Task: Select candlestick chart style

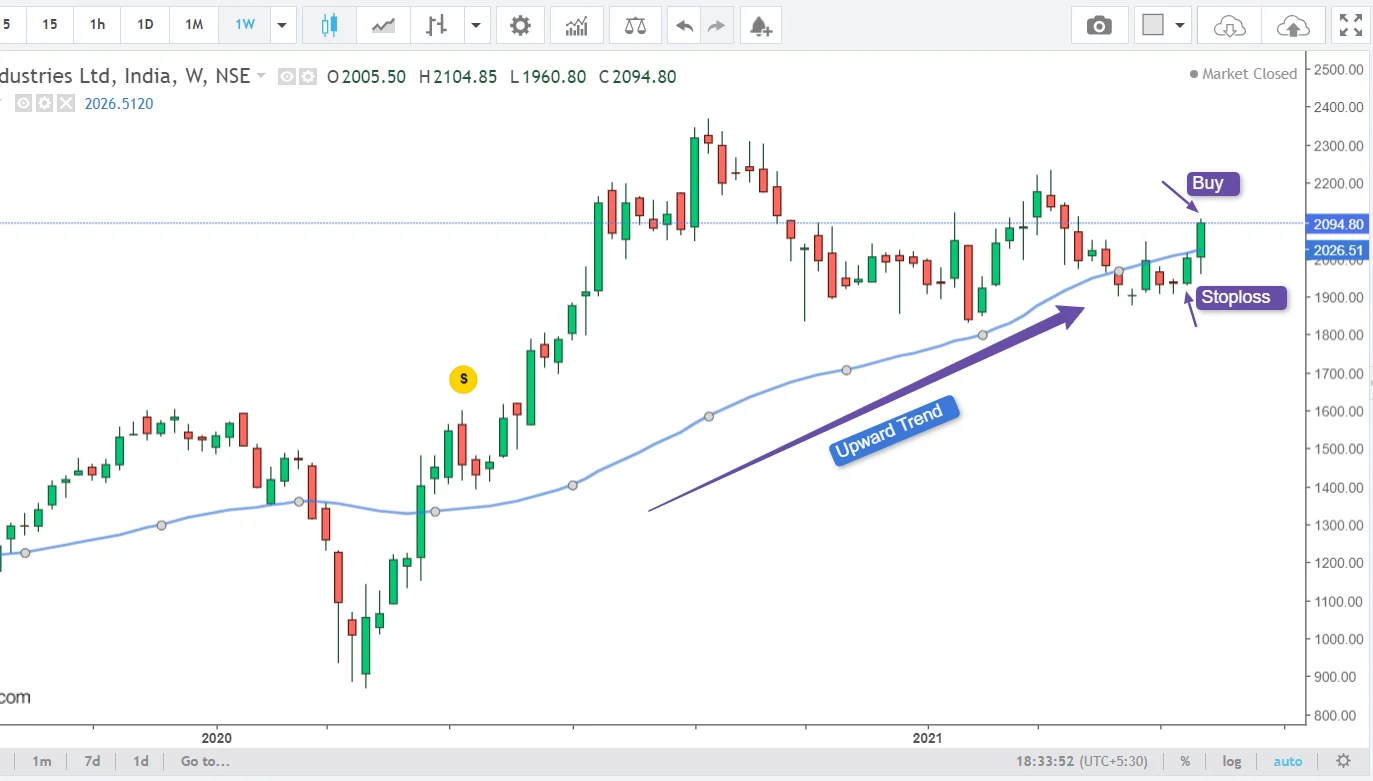Action: 330,25
